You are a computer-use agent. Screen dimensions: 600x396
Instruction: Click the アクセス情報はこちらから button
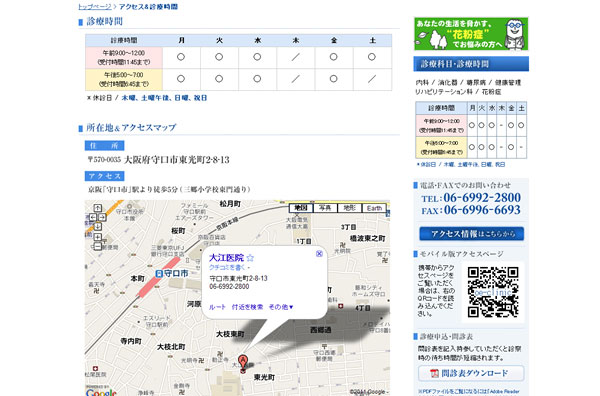tap(471, 234)
